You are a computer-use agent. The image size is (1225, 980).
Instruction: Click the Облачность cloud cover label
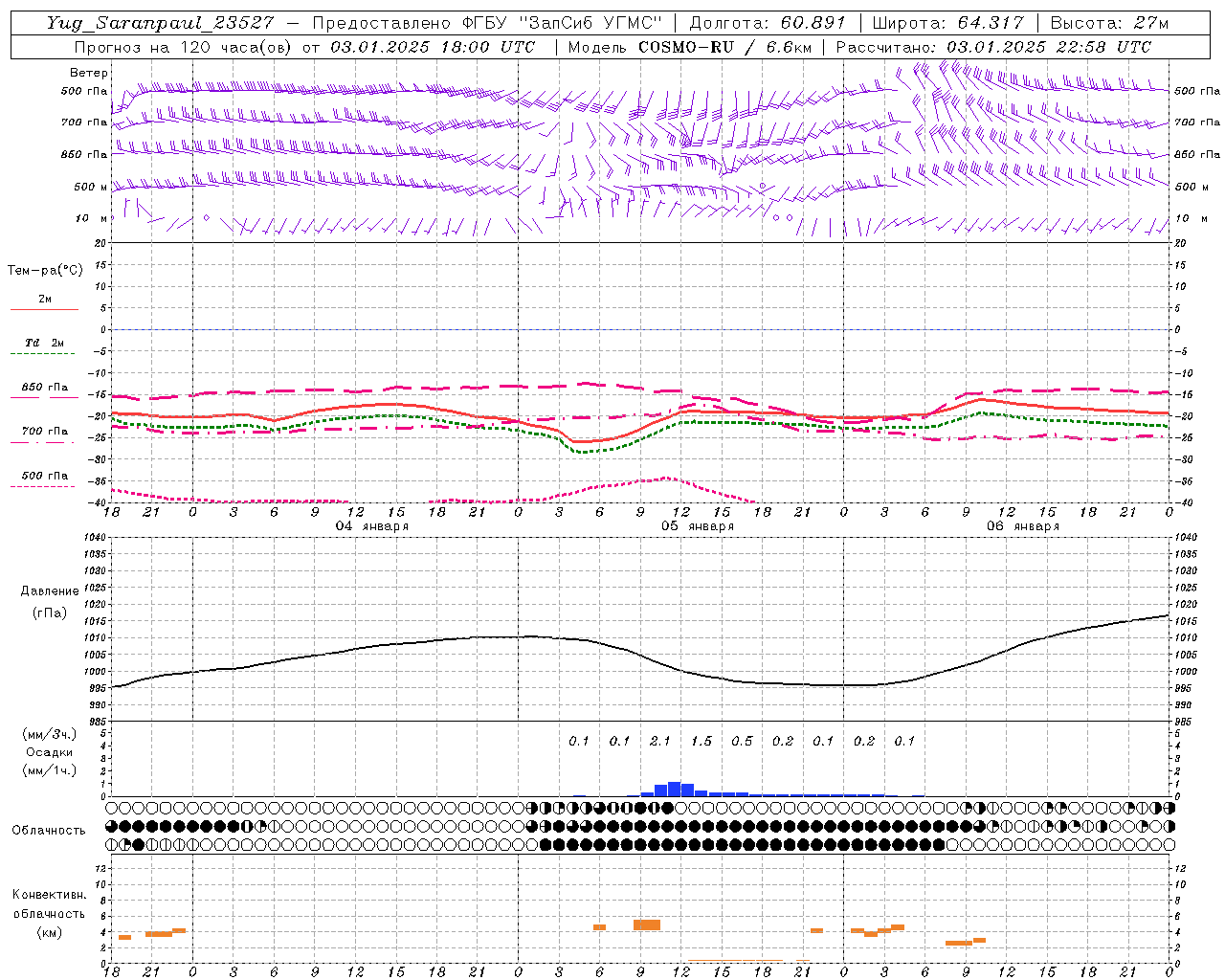(49, 831)
